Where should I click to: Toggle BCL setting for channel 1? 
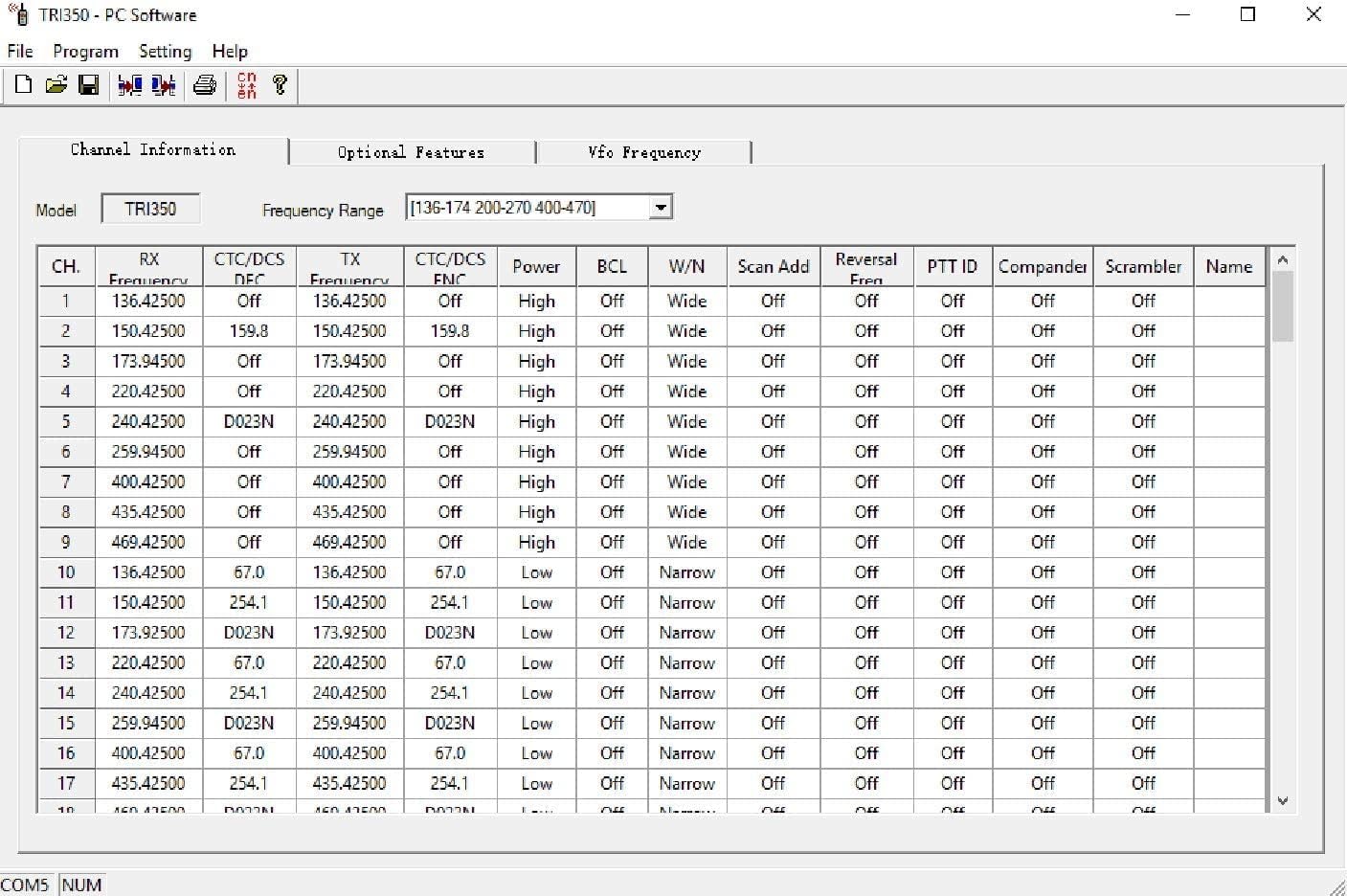611,301
